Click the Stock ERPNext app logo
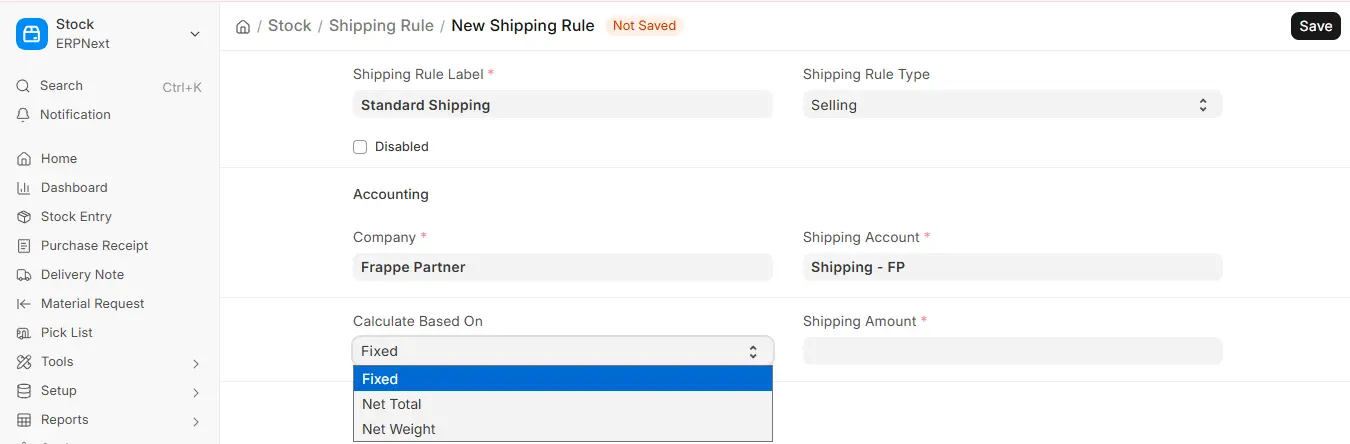 tap(31, 34)
